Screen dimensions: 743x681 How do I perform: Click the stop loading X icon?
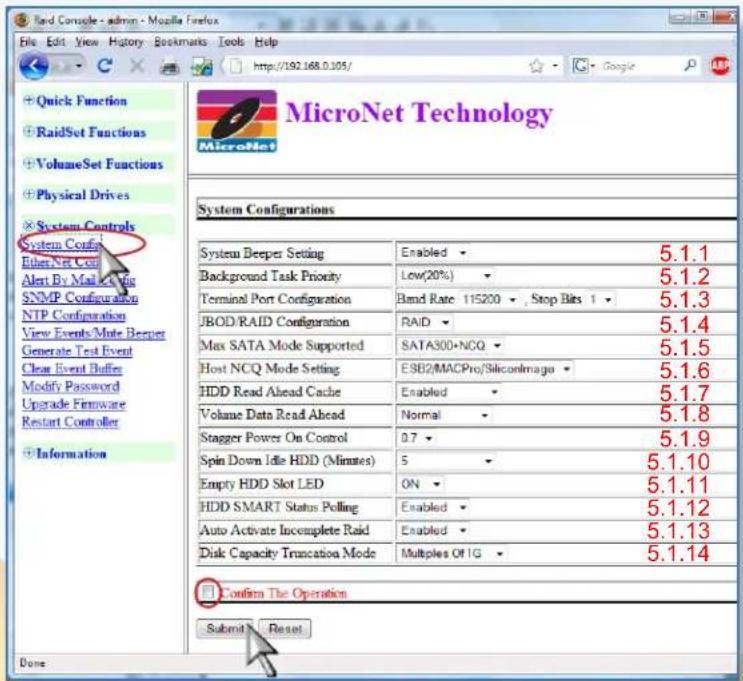137,66
